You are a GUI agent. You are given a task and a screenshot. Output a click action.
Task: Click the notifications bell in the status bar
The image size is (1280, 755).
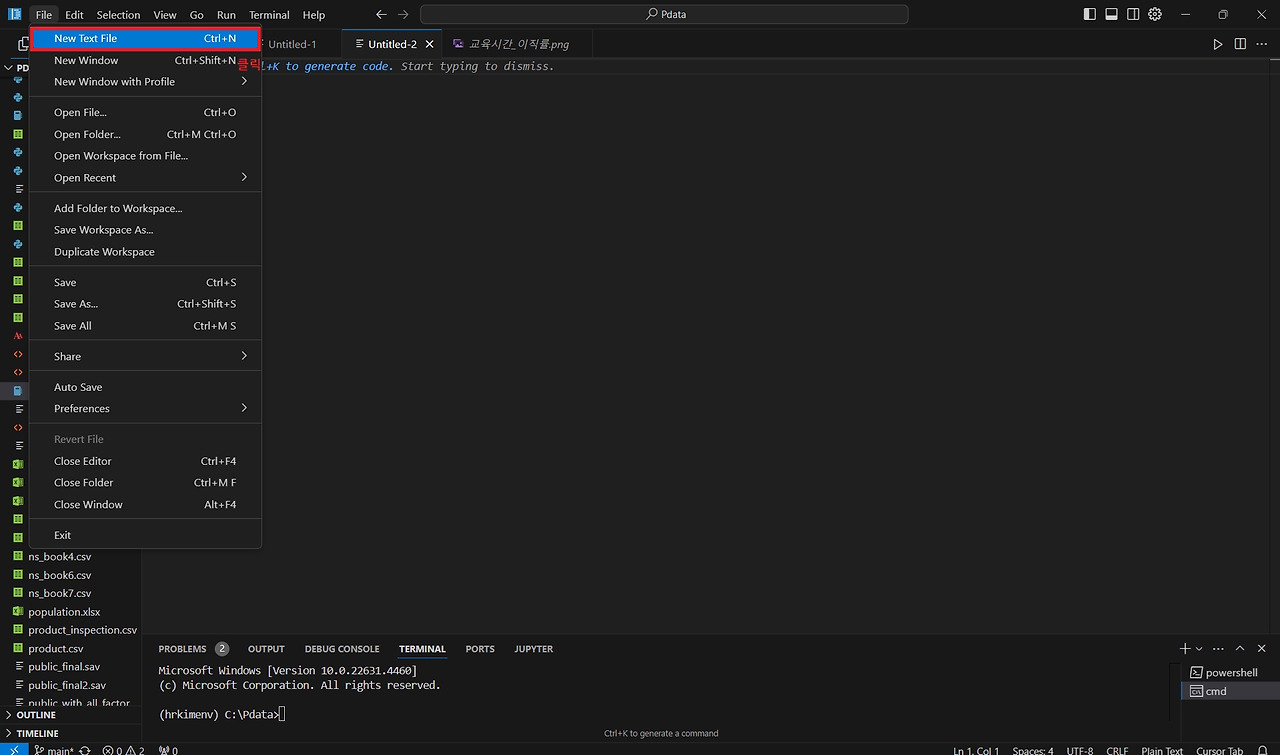1262,750
